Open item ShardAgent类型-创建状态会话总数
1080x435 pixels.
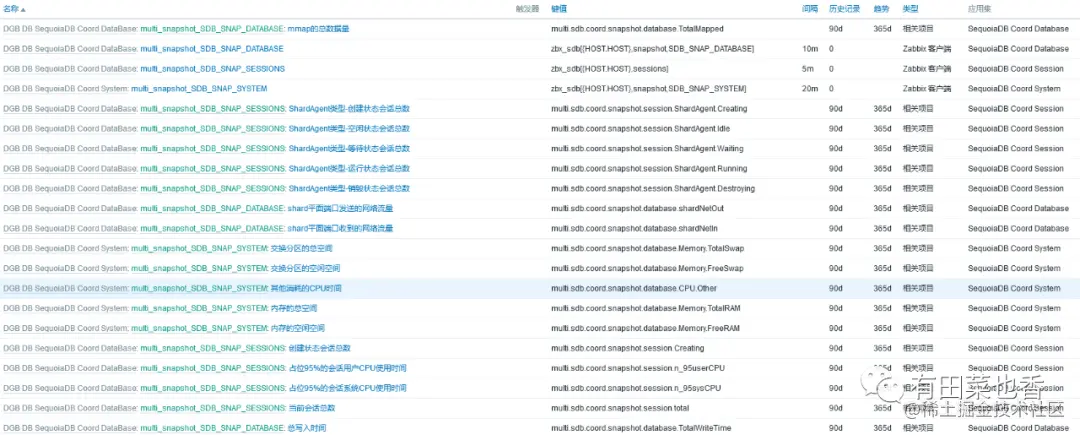tap(349, 109)
